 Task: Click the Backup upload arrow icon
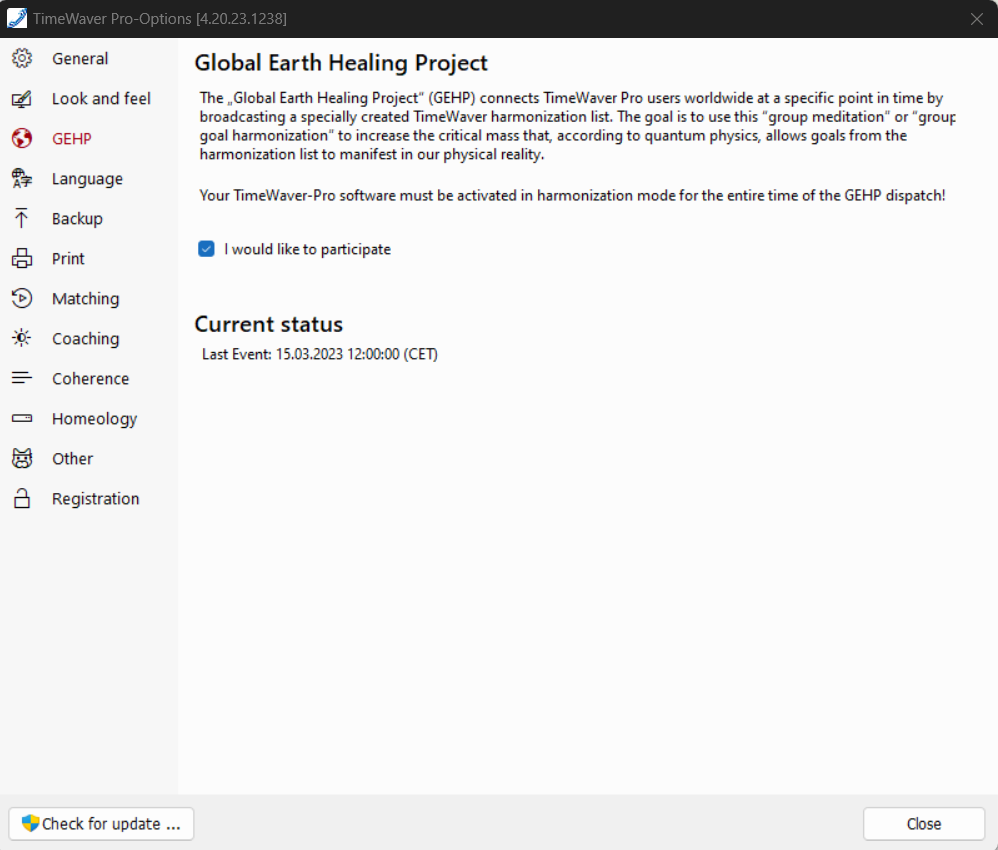pos(22,218)
